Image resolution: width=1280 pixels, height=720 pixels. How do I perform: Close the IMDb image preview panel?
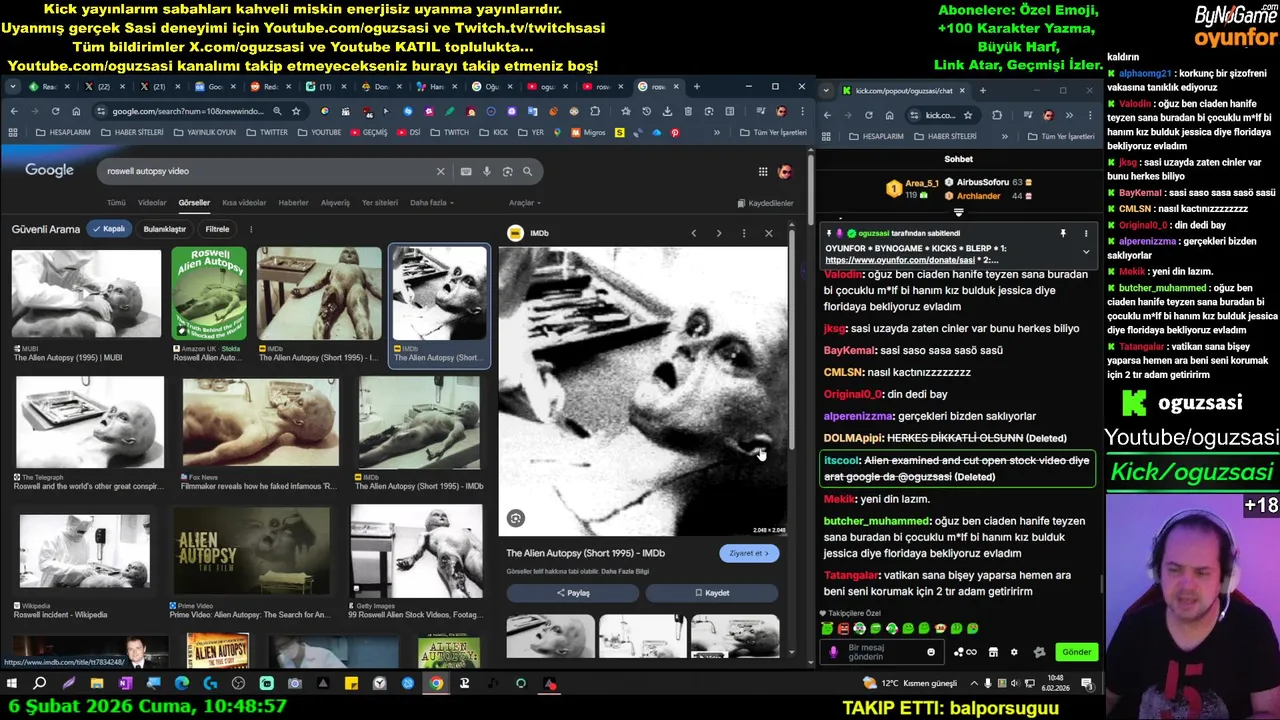[x=768, y=233]
